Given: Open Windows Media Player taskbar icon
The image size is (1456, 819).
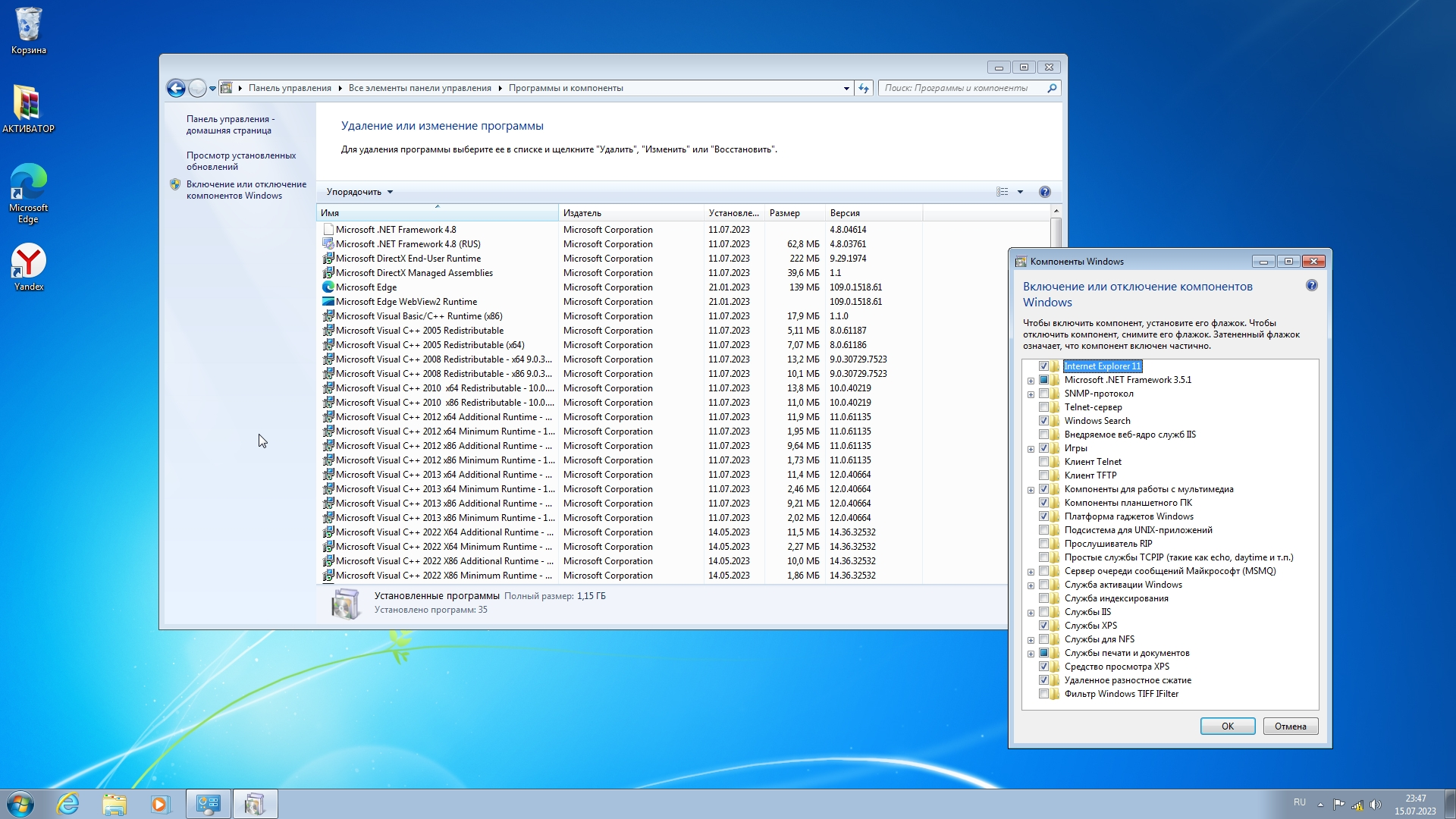Looking at the screenshot, I should tap(160, 804).
